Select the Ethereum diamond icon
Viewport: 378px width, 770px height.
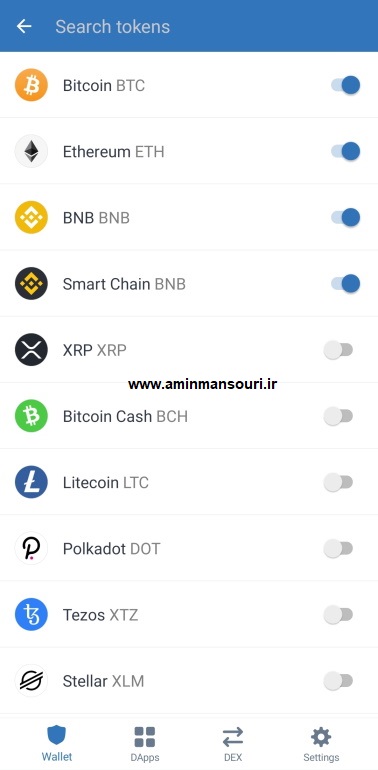coord(31,151)
